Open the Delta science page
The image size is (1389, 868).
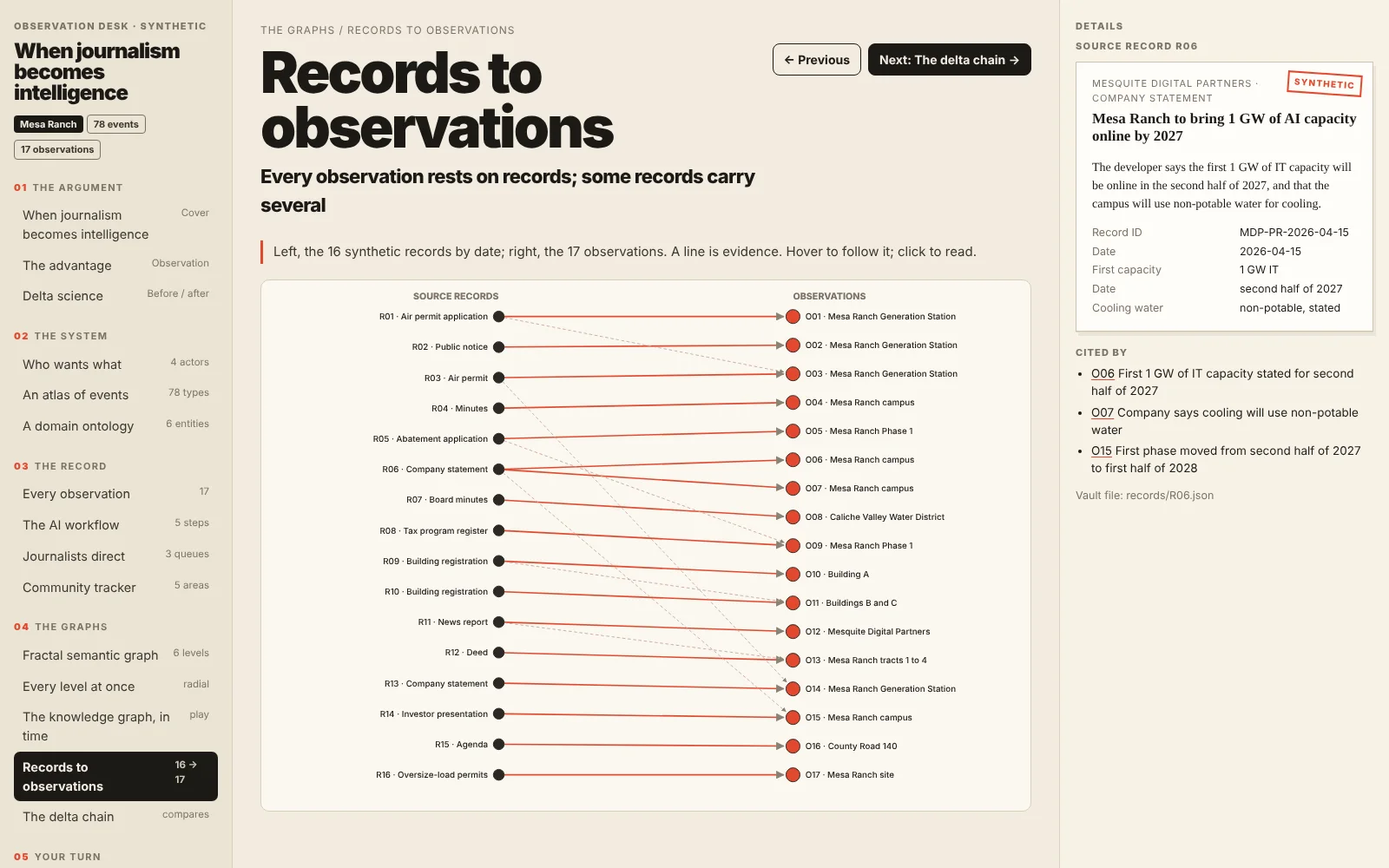tap(115, 296)
